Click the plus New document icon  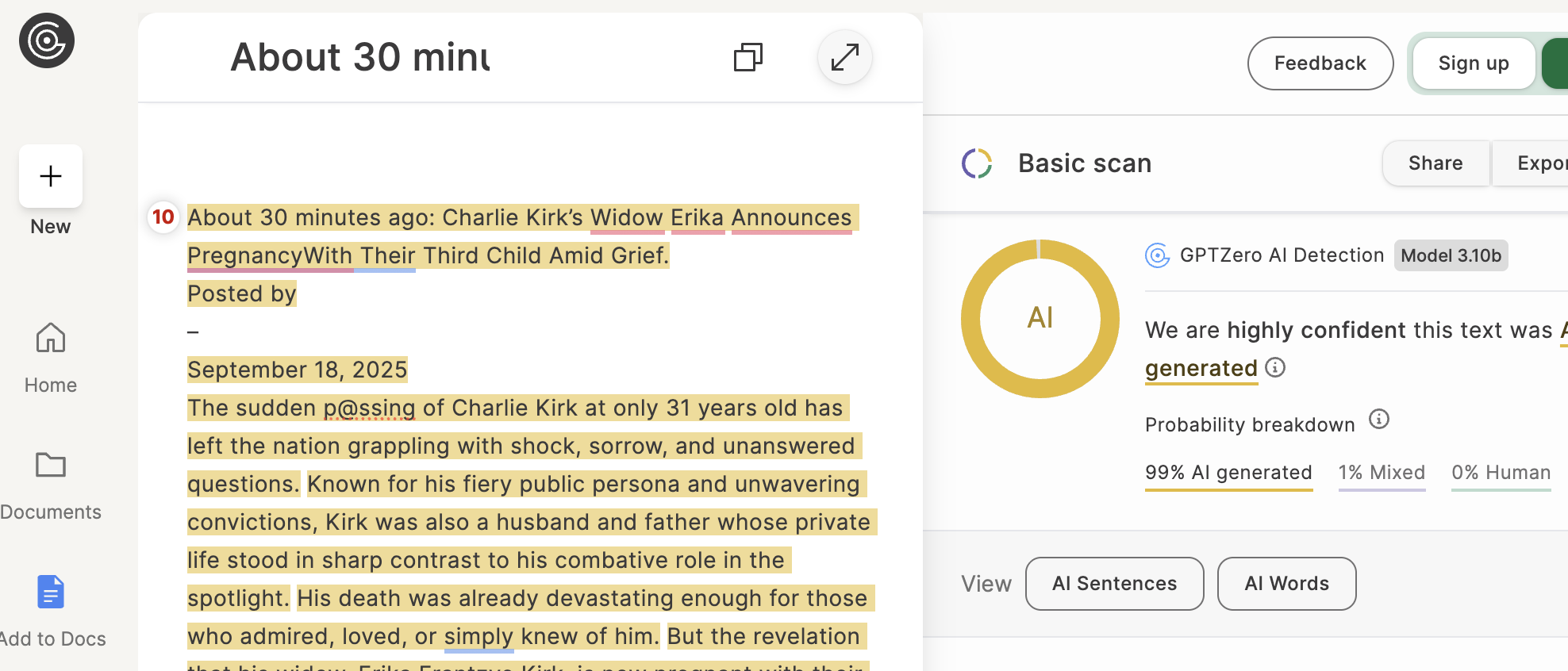pos(51,176)
